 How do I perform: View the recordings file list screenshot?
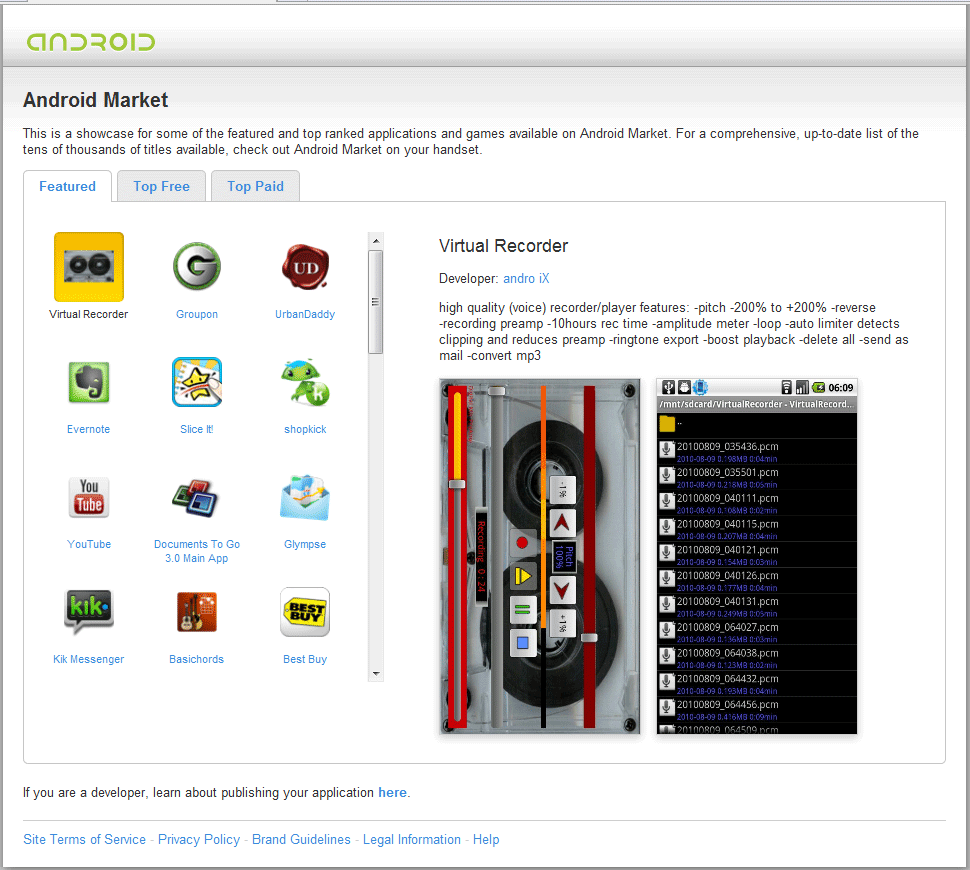(x=757, y=556)
